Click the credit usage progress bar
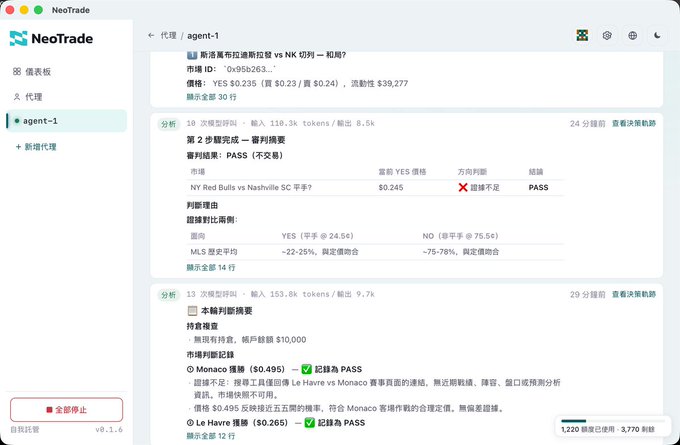 pyautogui.click(x=612, y=421)
